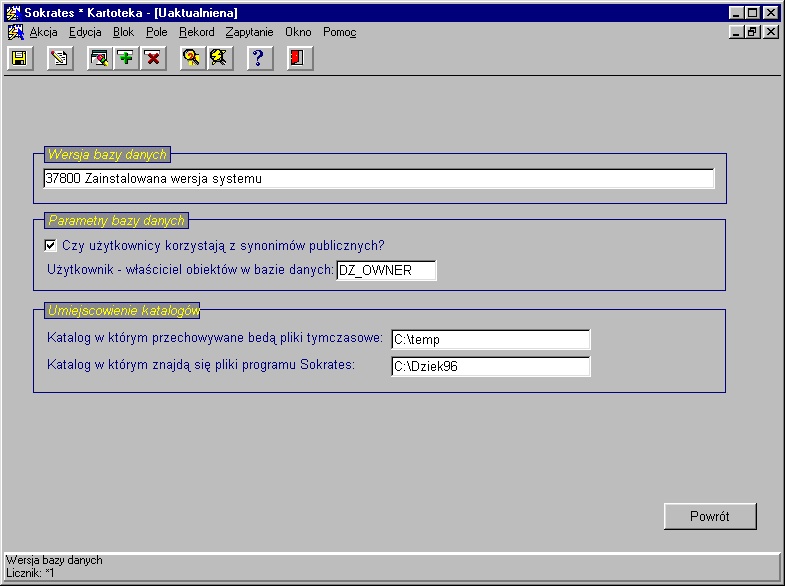Click the 'Parametry bazy danych' group heading
Viewport: 785px width, 586px height.
click(116, 221)
